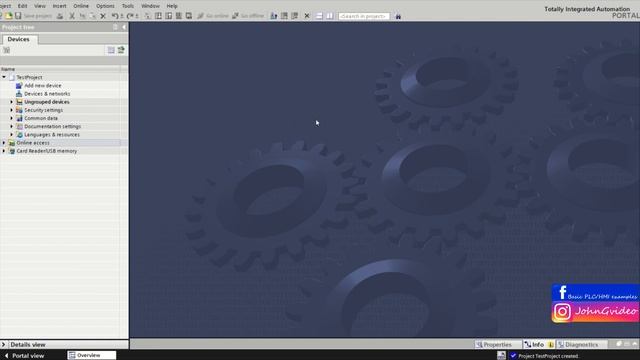Screen dimensions: 640x360
Task: Click the Undo arrow icon
Action: click(115, 16)
